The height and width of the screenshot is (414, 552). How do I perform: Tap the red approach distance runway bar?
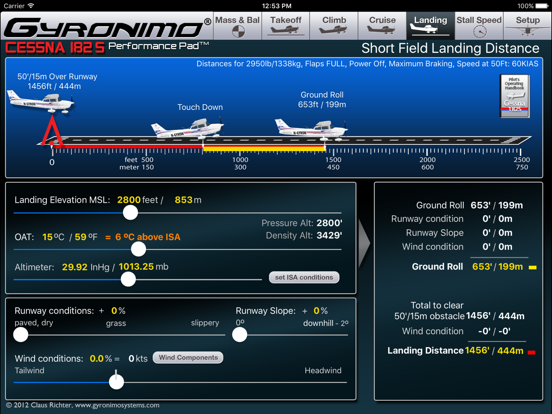coord(128,146)
